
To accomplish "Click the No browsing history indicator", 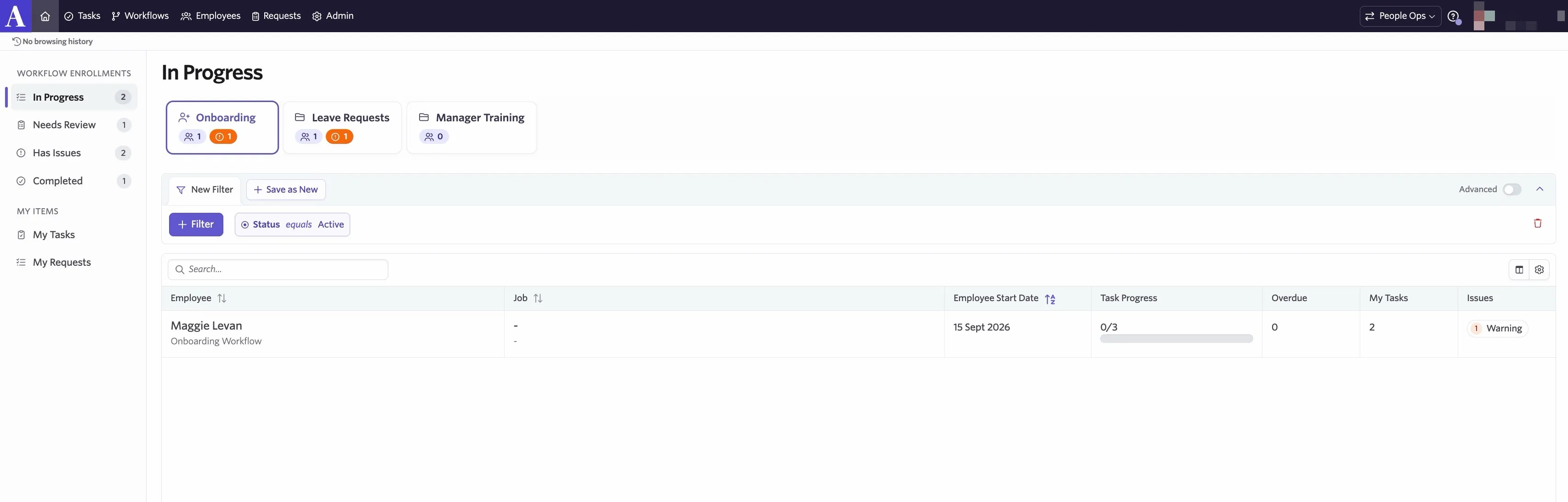I will [x=52, y=41].
